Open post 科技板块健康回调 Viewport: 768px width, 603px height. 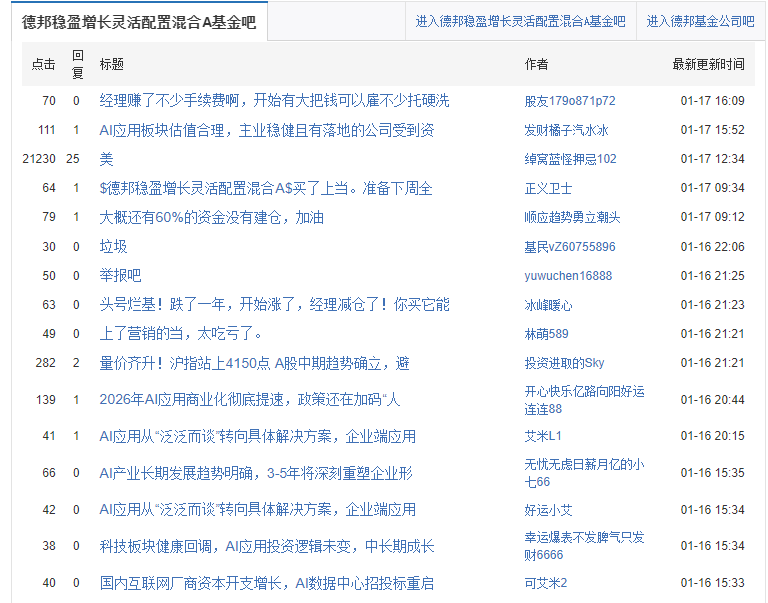click(267, 546)
